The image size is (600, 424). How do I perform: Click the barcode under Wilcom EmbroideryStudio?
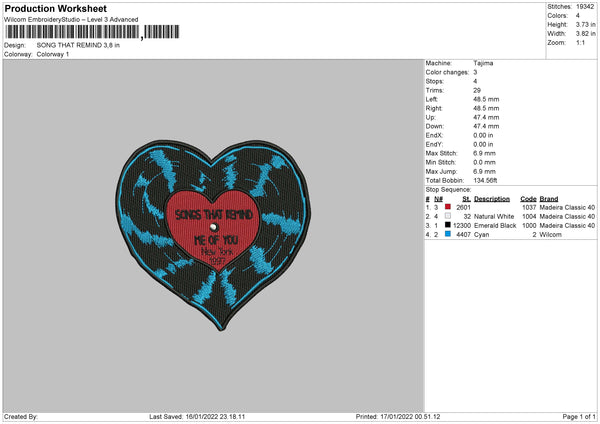(x=92, y=32)
